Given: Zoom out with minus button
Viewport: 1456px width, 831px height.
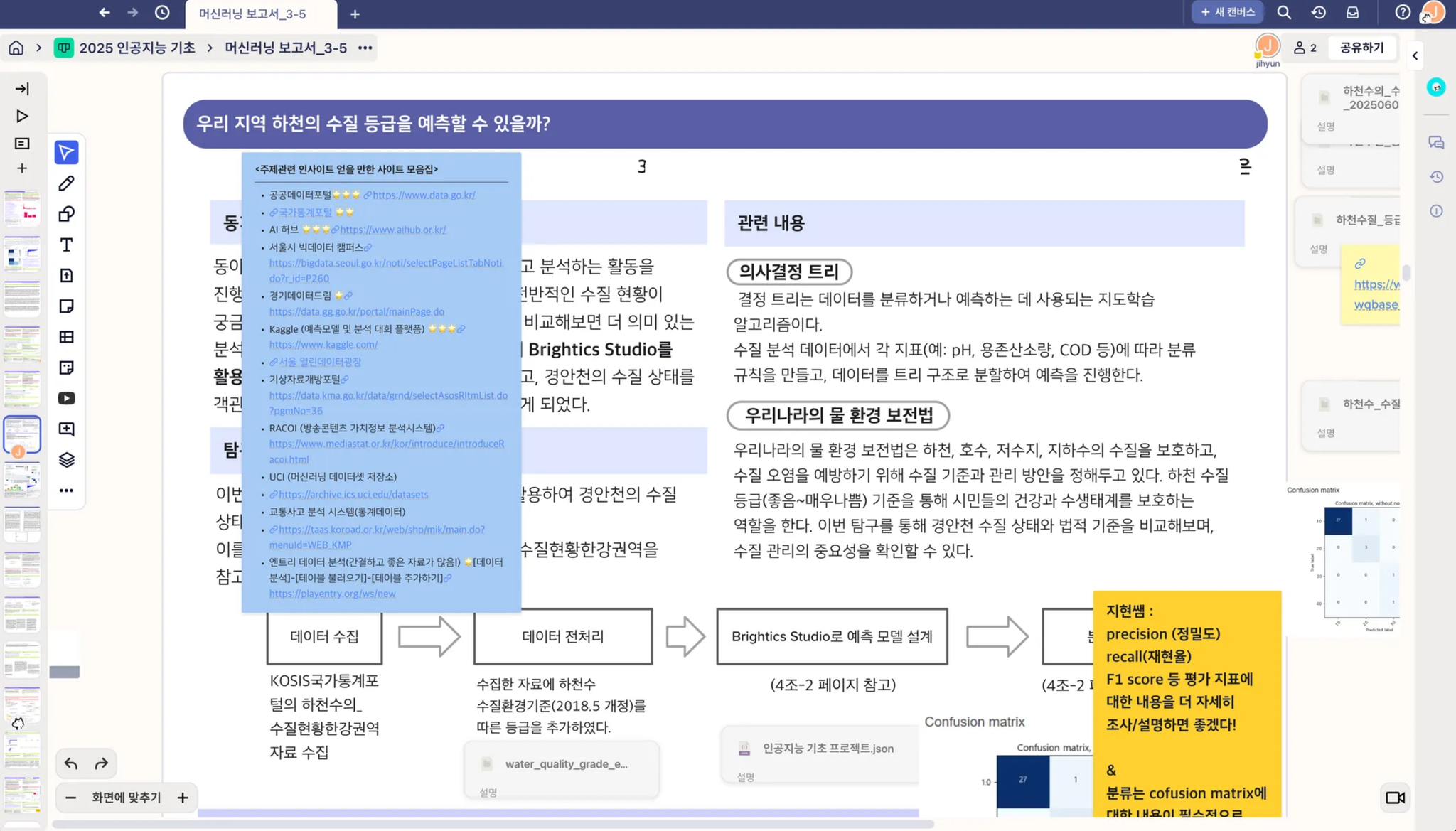Looking at the screenshot, I should pos(70,798).
